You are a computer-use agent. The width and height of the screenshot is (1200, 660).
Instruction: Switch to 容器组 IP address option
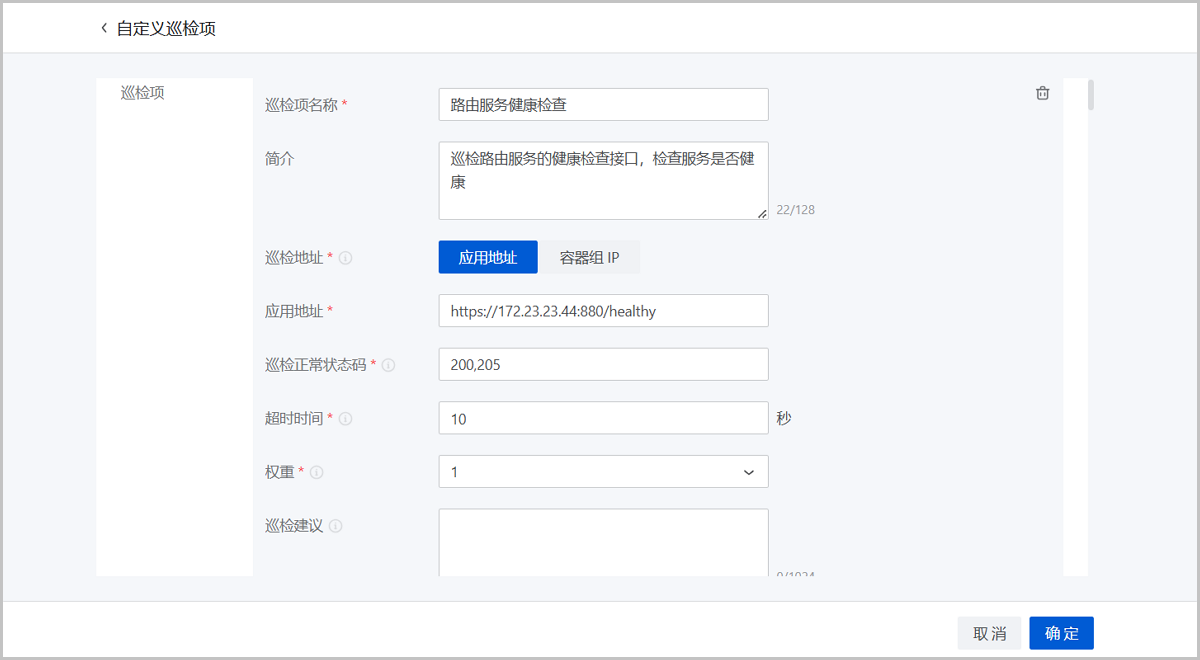(589, 257)
